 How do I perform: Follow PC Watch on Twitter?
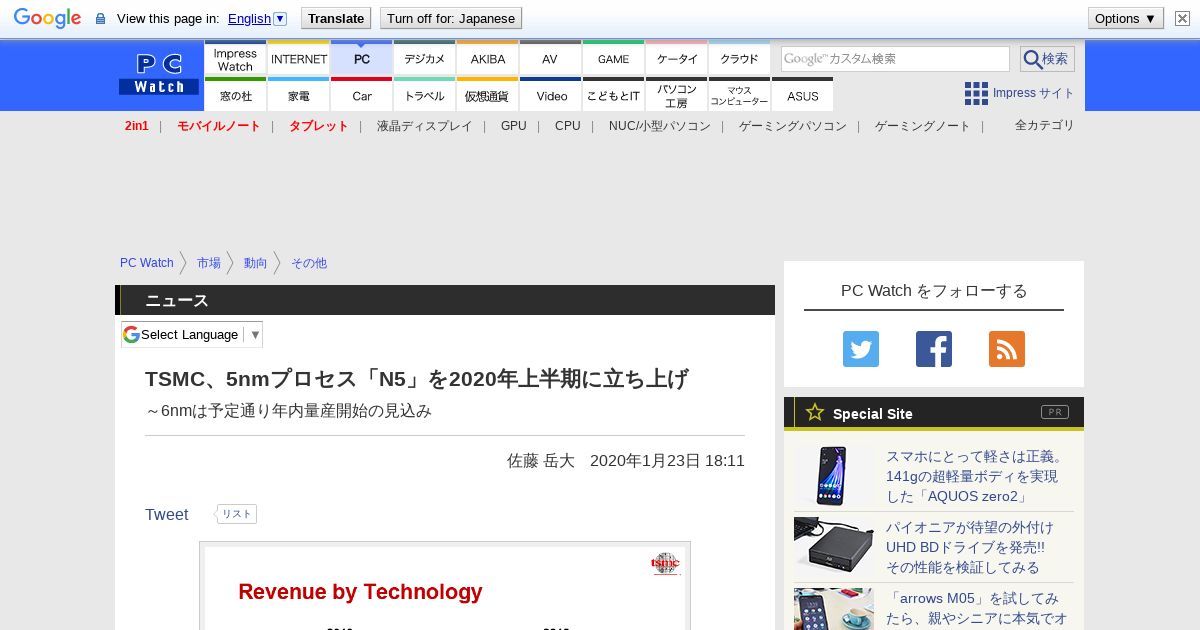(x=861, y=349)
